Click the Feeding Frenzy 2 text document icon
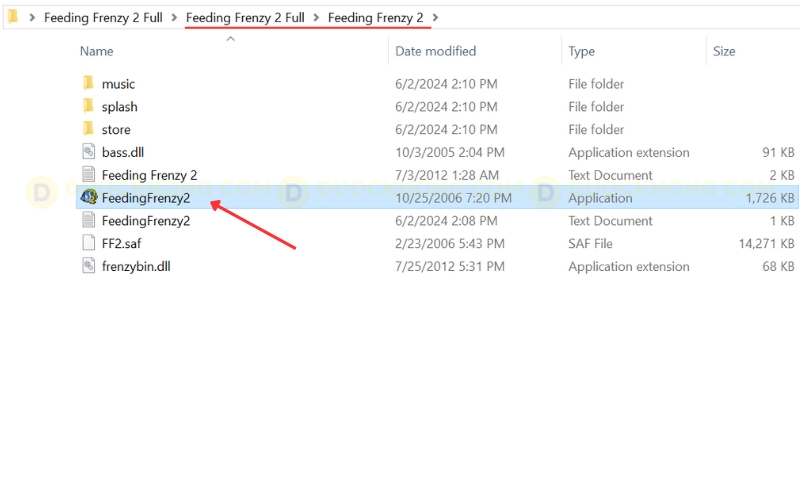Image resolution: width=800 pixels, height=500 pixels. coord(89,174)
